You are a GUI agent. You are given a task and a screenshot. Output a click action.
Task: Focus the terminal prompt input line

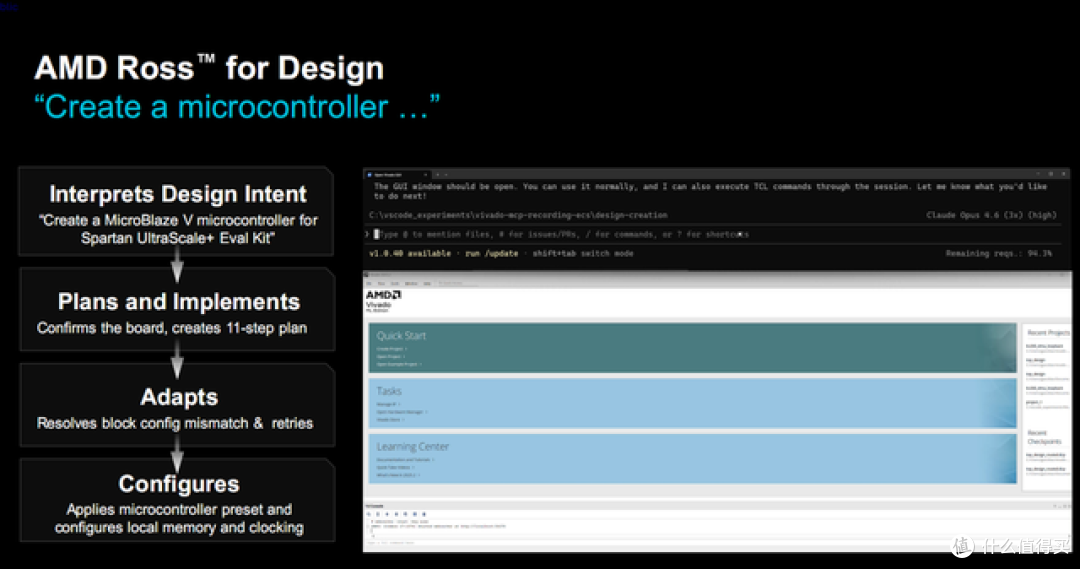click(x=716, y=234)
